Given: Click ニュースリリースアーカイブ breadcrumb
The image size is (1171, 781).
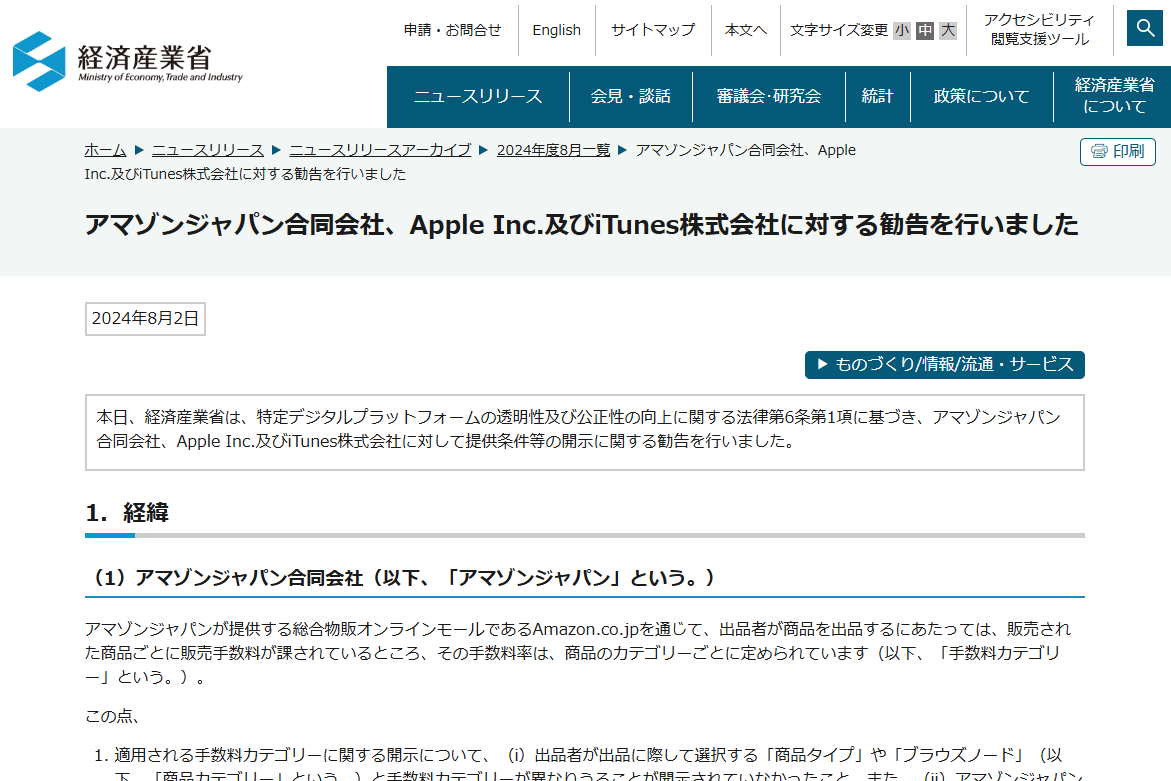Looking at the screenshot, I should (x=380, y=150).
